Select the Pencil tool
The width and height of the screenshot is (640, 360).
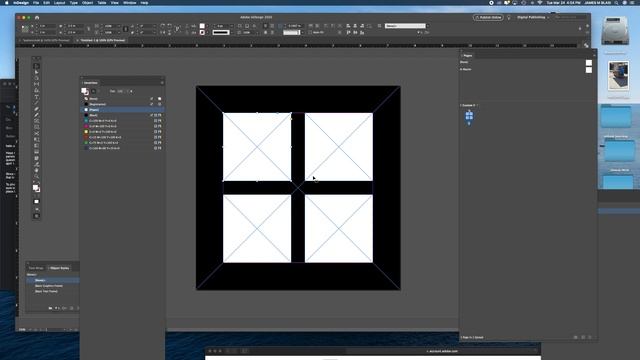36,115
